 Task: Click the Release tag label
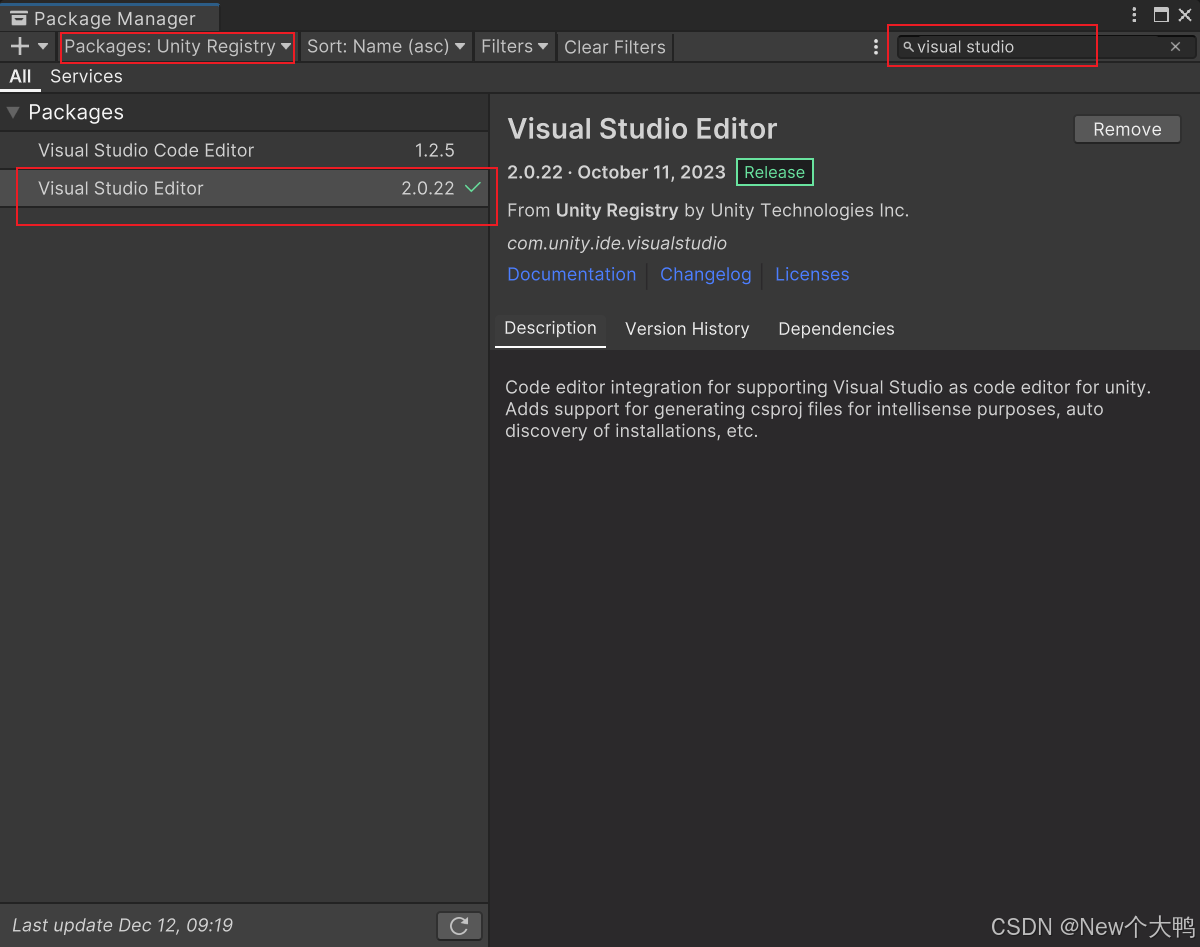[x=774, y=172]
